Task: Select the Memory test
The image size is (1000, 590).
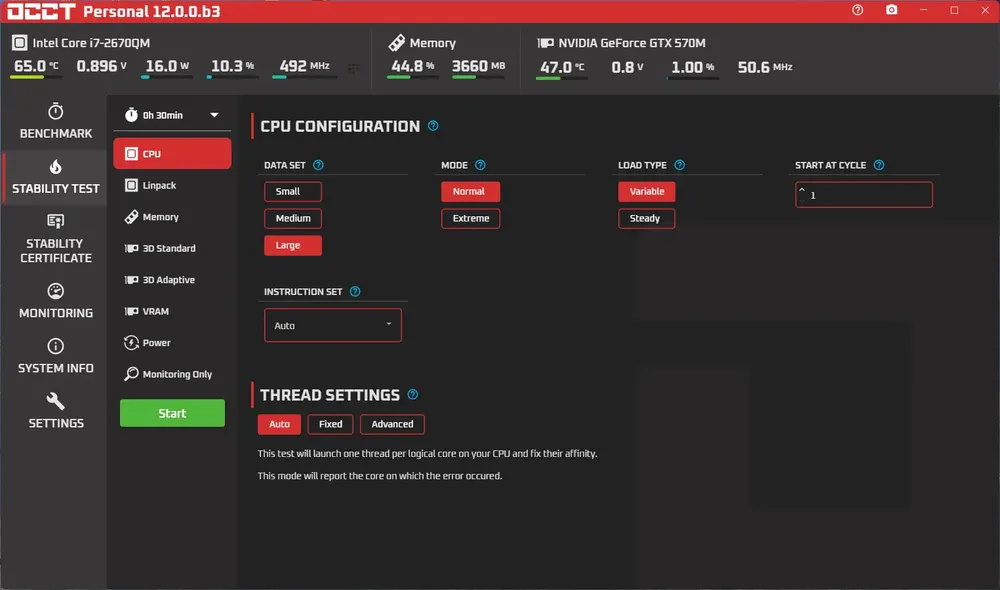Action: pyautogui.click(x=172, y=217)
